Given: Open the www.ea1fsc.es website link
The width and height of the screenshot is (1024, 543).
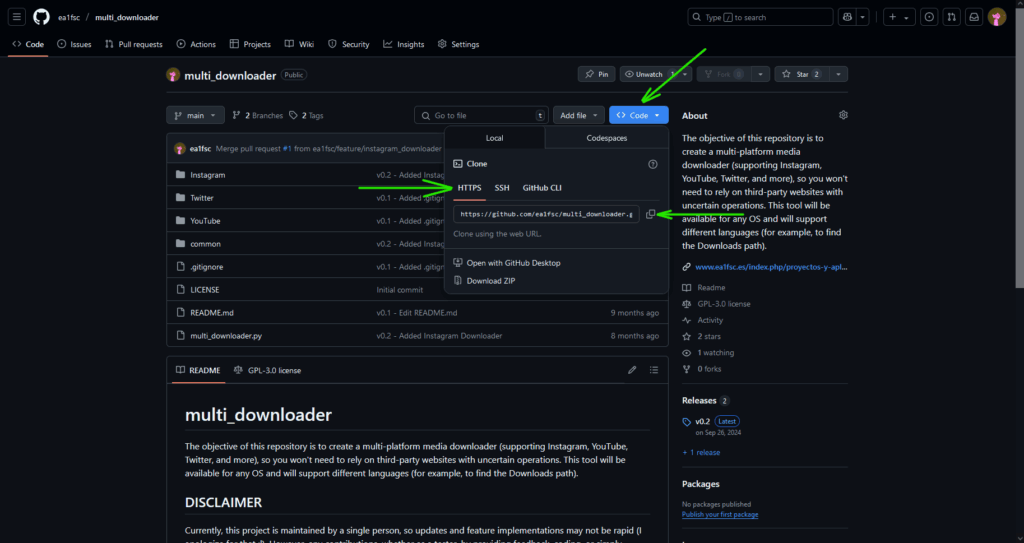Looking at the screenshot, I should (x=771, y=267).
